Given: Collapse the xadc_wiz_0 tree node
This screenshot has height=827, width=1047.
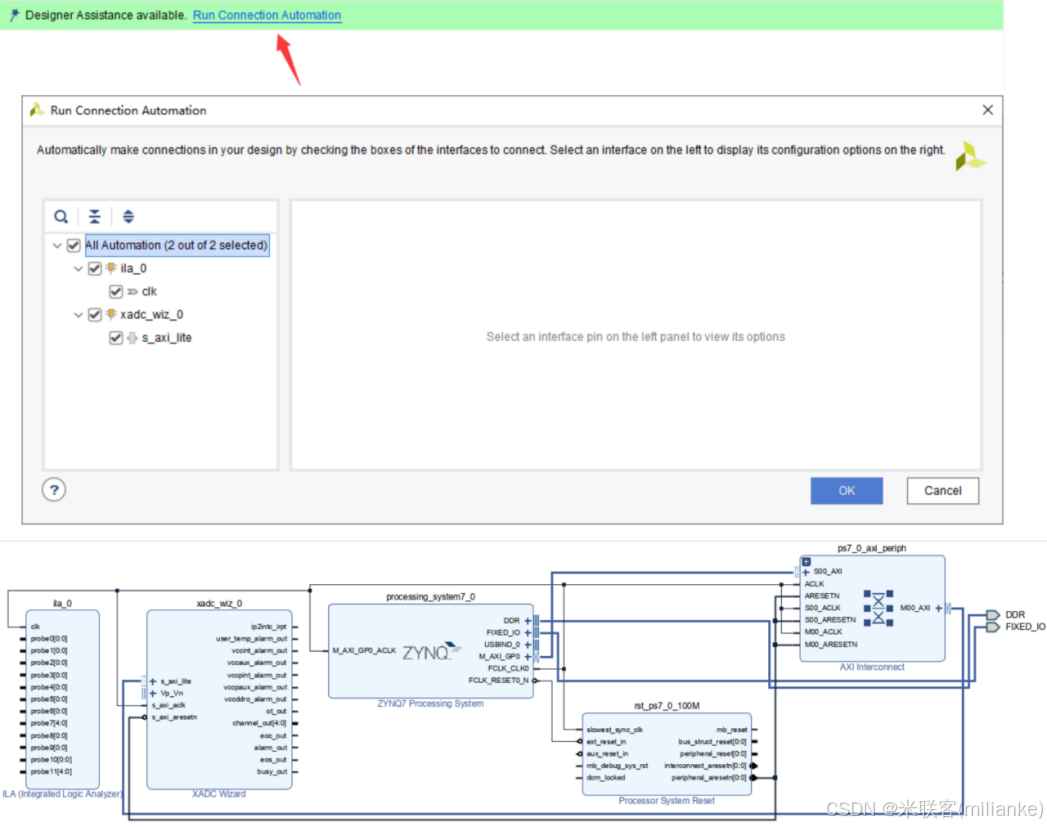Looking at the screenshot, I should [78, 314].
